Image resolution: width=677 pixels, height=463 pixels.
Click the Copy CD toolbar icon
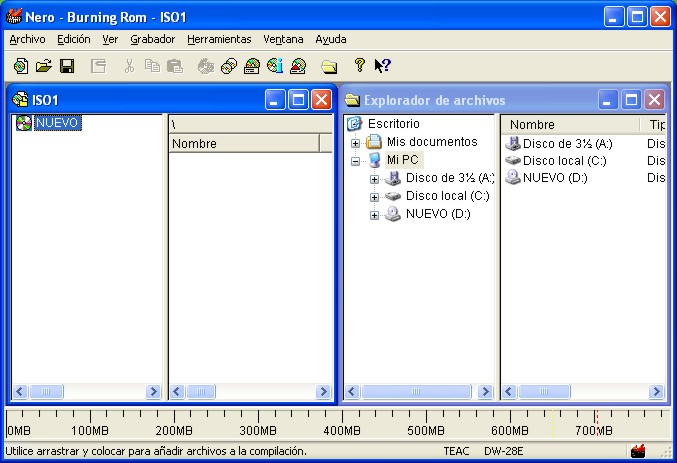tap(229, 66)
